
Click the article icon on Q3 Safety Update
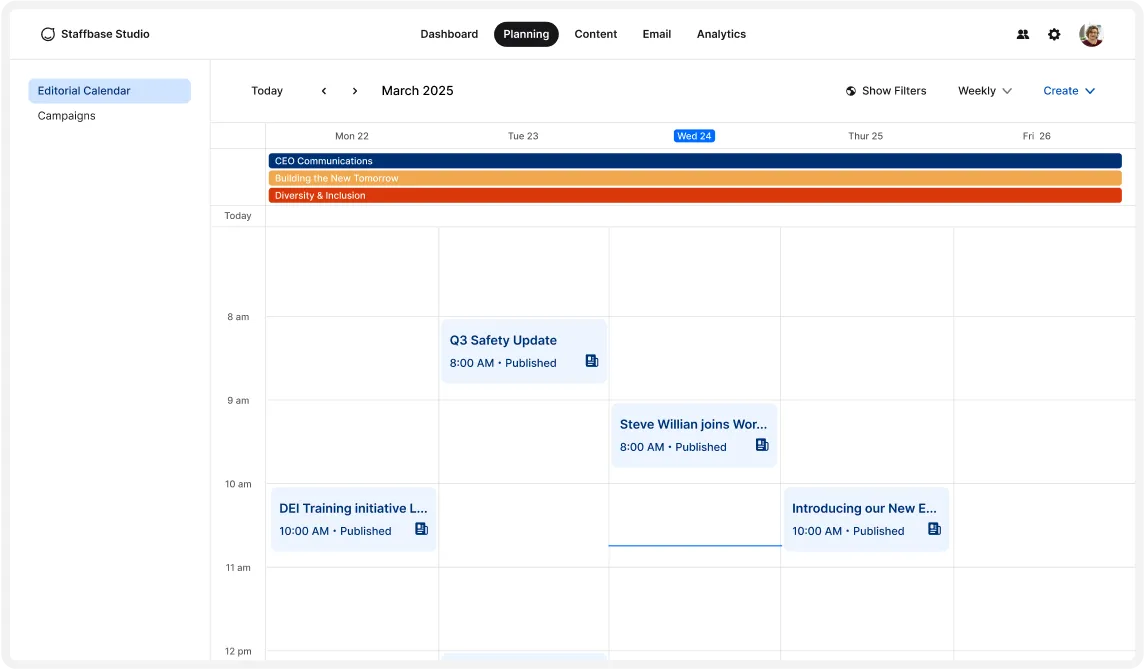click(x=591, y=363)
